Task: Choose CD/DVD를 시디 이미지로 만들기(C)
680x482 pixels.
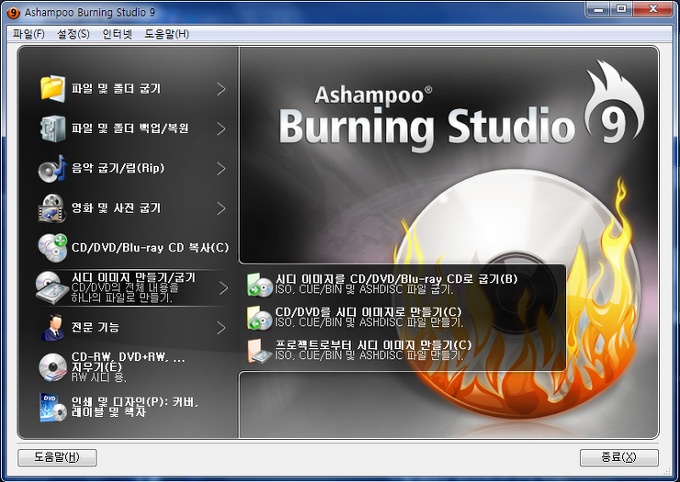Action: pyautogui.click(x=368, y=312)
